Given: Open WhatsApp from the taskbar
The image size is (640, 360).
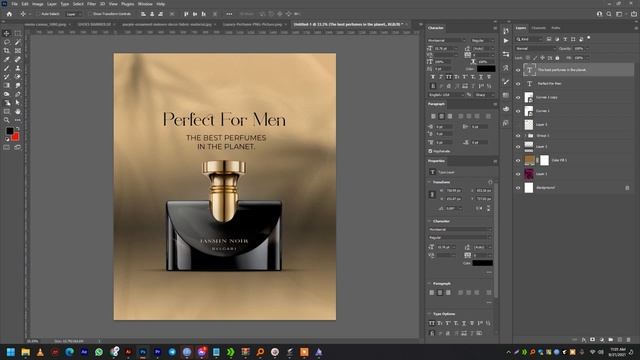Looking at the screenshot, I should (x=99, y=352).
